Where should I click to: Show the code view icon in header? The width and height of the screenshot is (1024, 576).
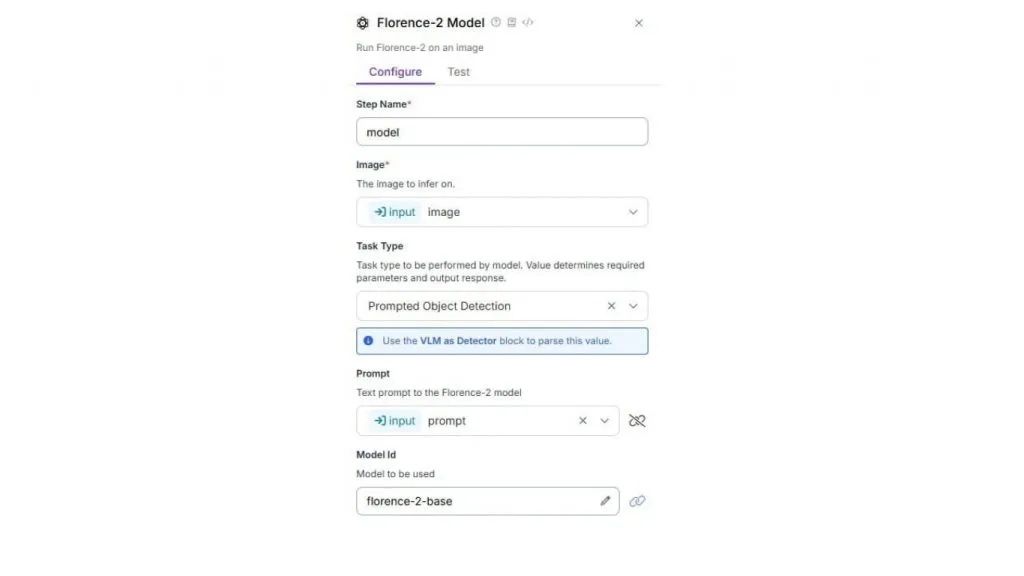click(x=528, y=22)
